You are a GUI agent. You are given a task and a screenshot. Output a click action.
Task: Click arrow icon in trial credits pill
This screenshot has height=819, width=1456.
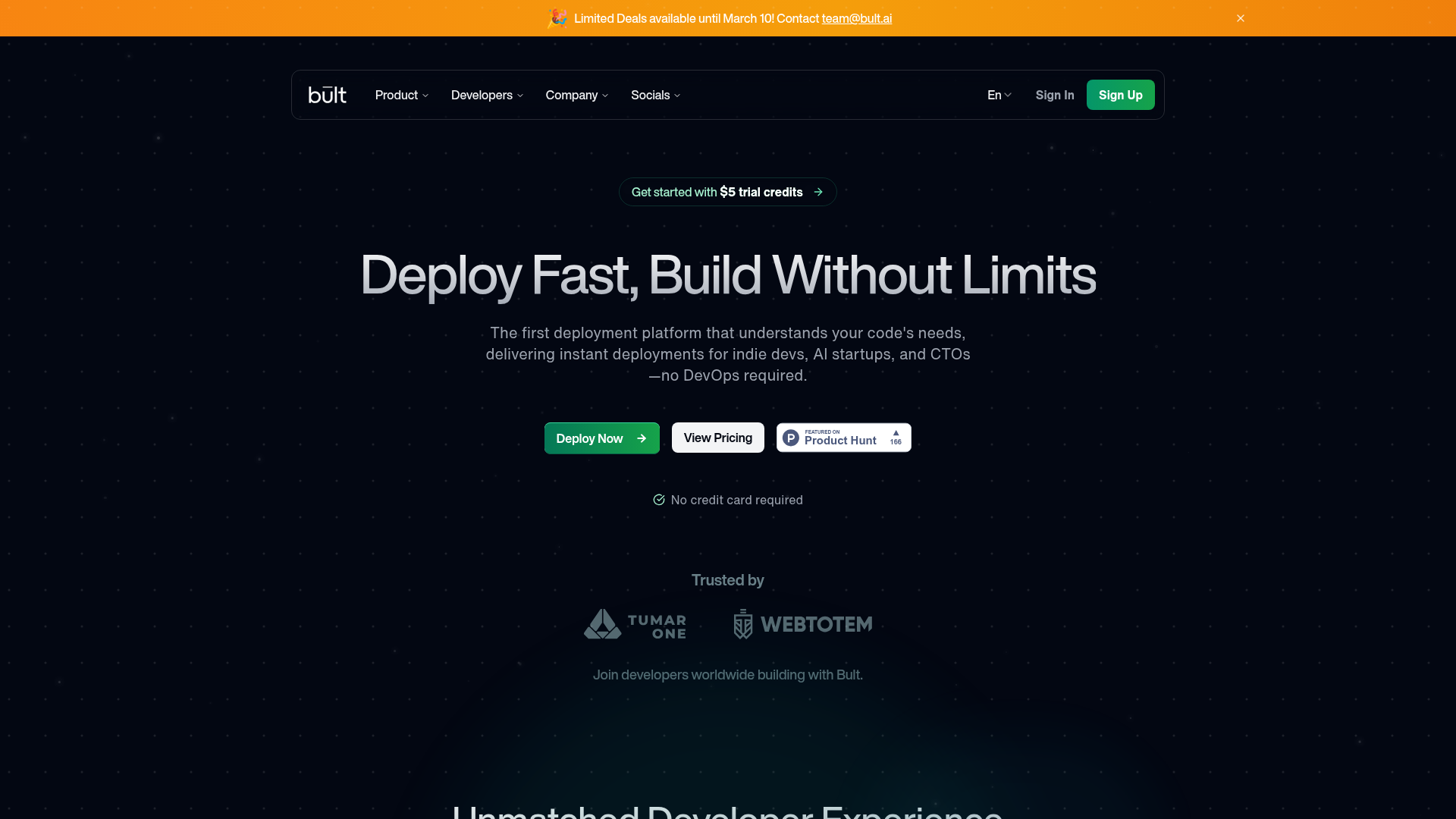(x=818, y=192)
